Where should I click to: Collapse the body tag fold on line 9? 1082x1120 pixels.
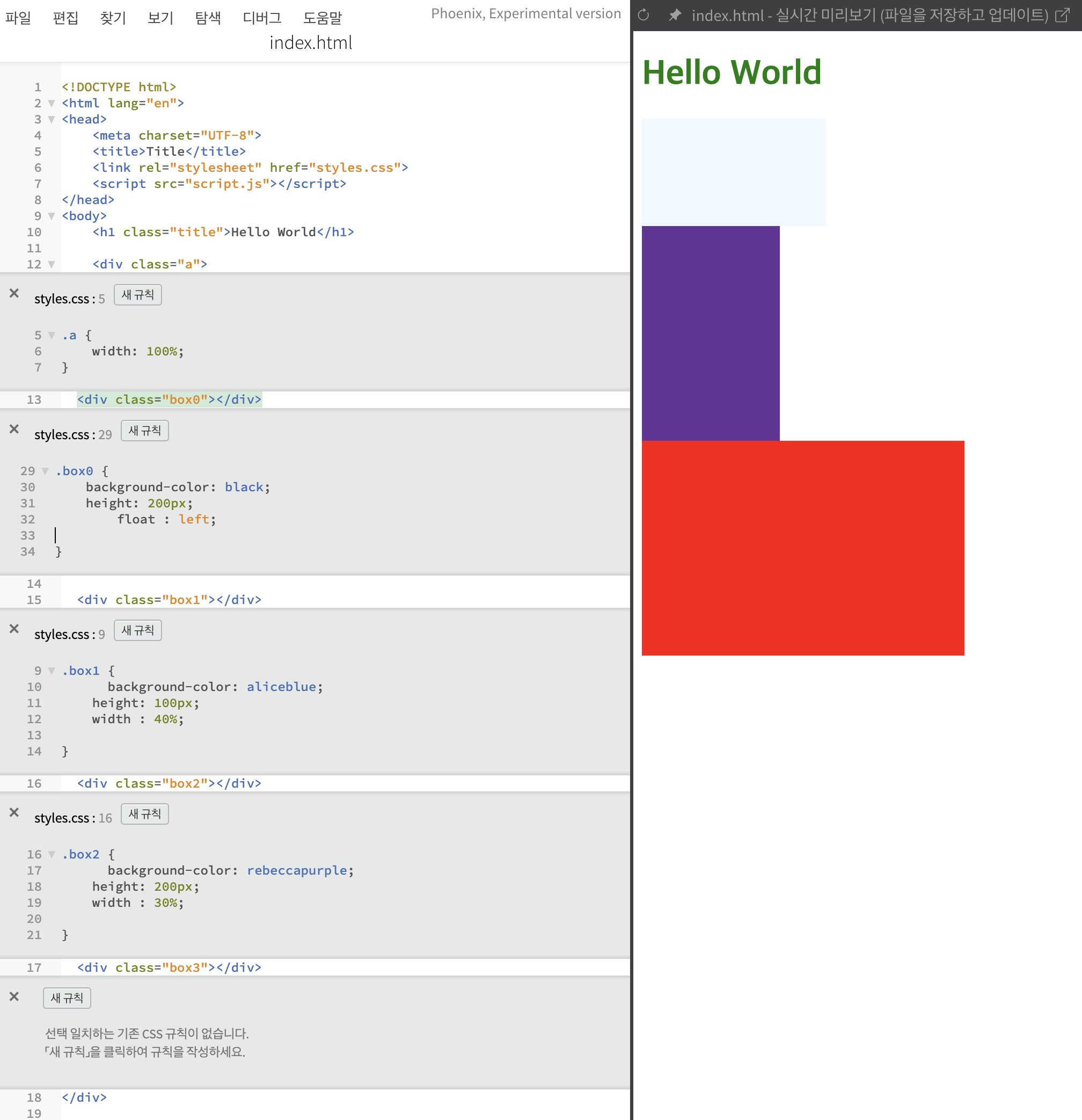[x=52, y=216]
